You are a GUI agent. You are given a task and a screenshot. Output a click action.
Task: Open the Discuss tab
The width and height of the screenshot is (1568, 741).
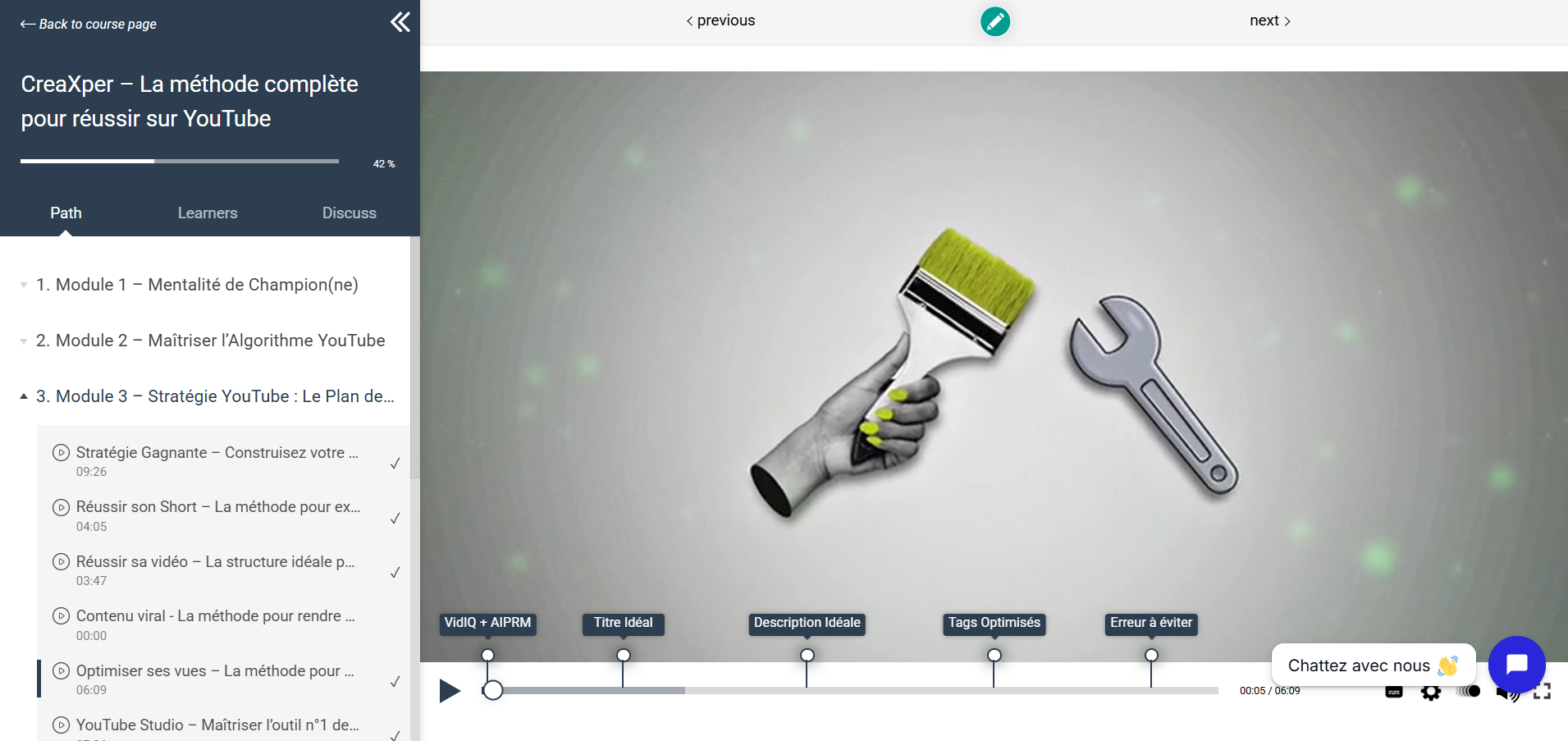point(349,213)
